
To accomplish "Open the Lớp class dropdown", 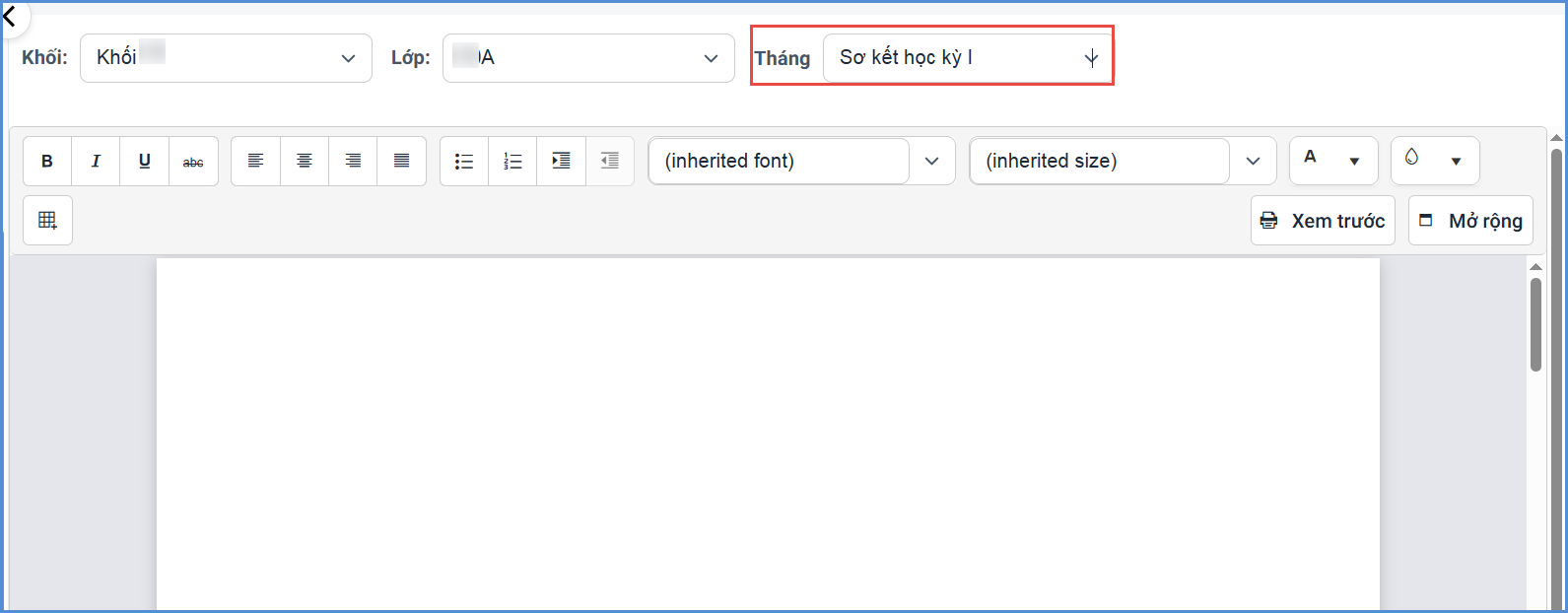I will pos(588,58).
